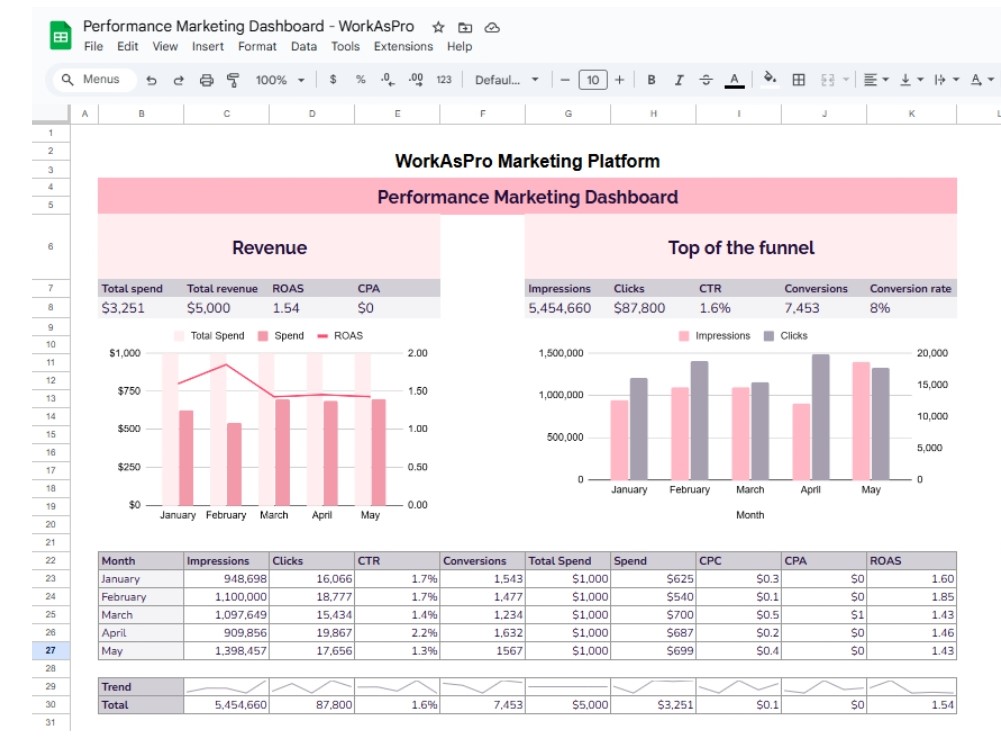Click the Impressions and Clicks bar chart
This screenshot has height=738, width=1001.
(741, 425)
